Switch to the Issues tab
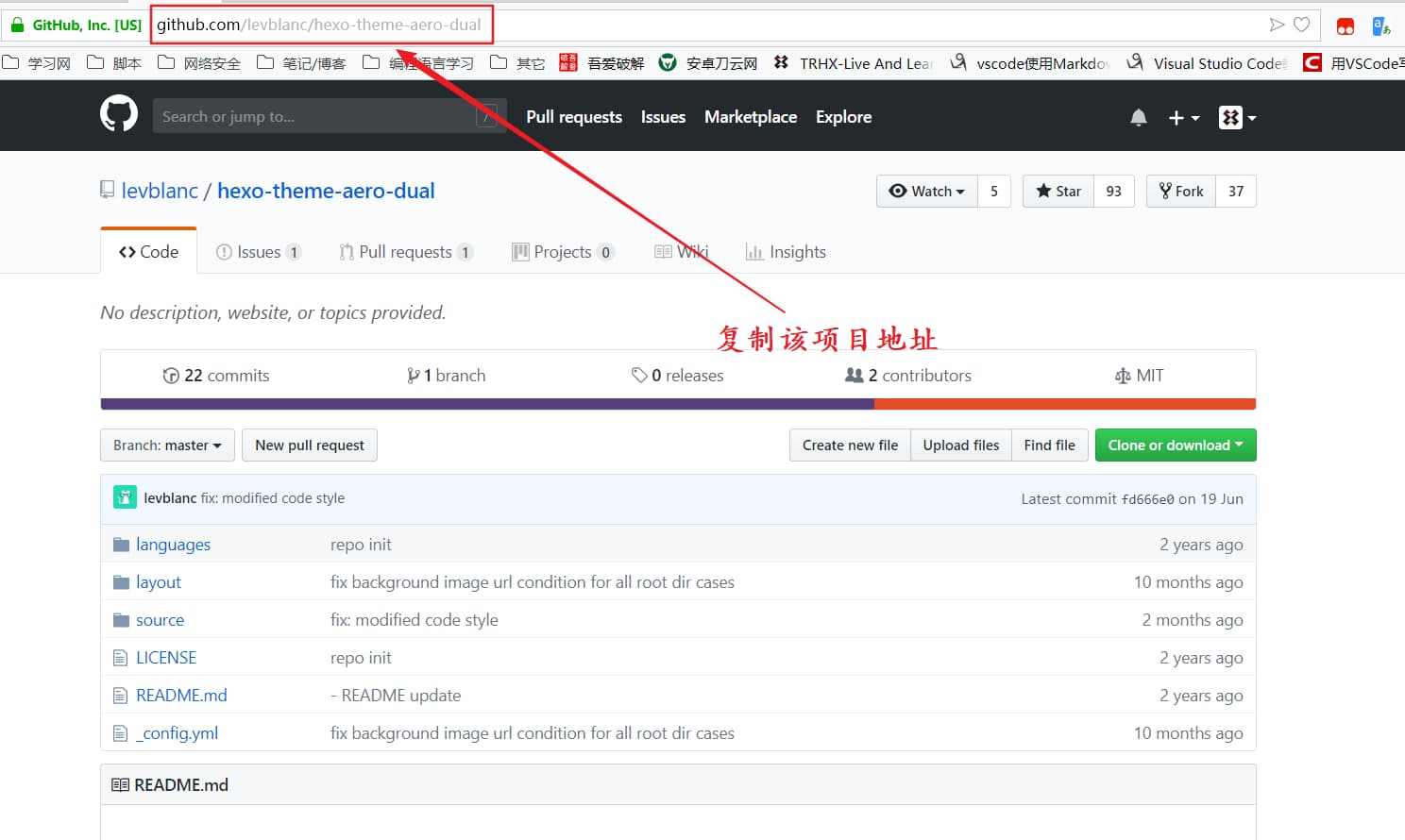This screenshot has width=1405, height=840. pyautogui.click(x=259, y=252)
